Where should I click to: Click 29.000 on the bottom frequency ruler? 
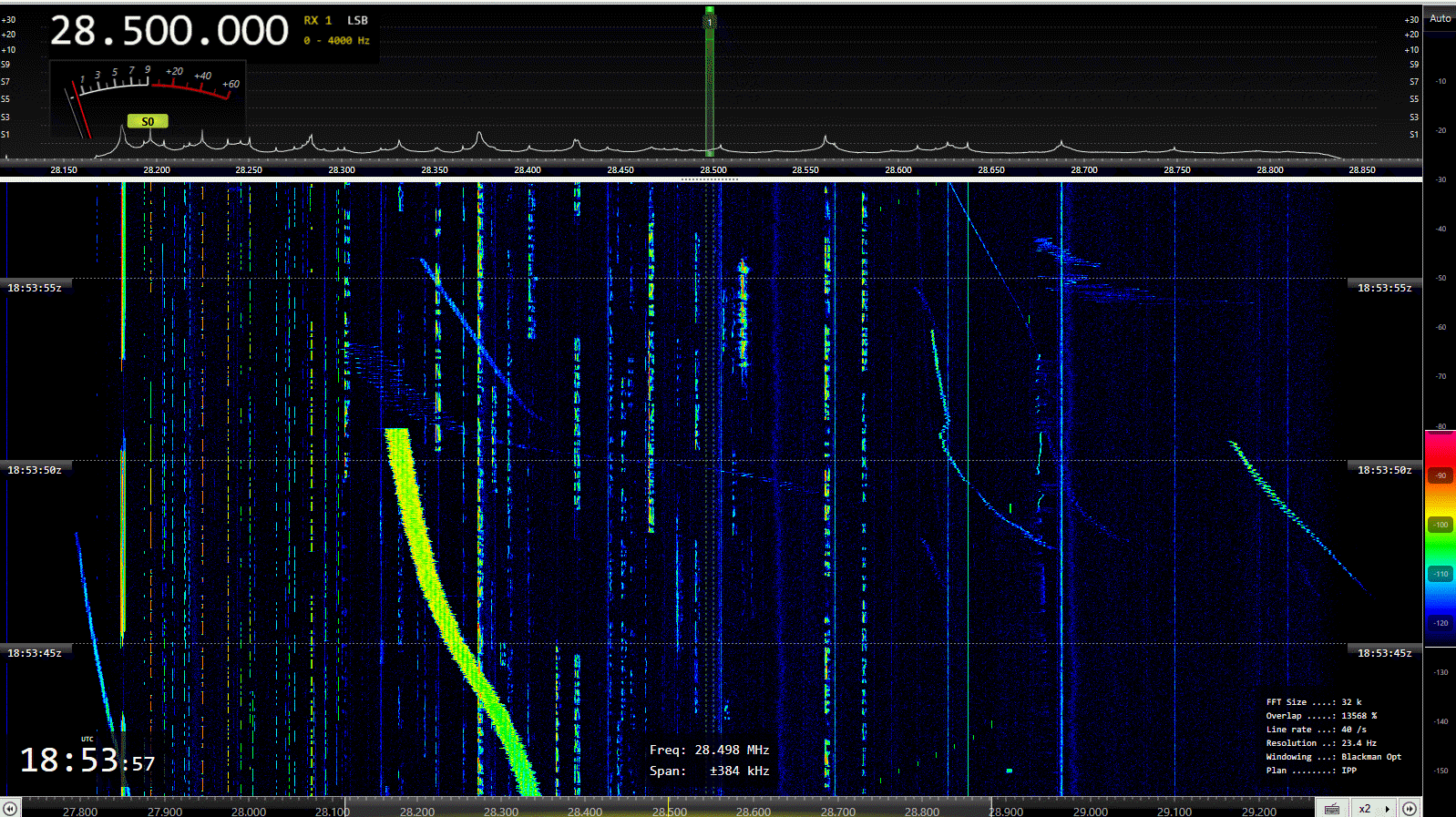[x=1090, y=811]
